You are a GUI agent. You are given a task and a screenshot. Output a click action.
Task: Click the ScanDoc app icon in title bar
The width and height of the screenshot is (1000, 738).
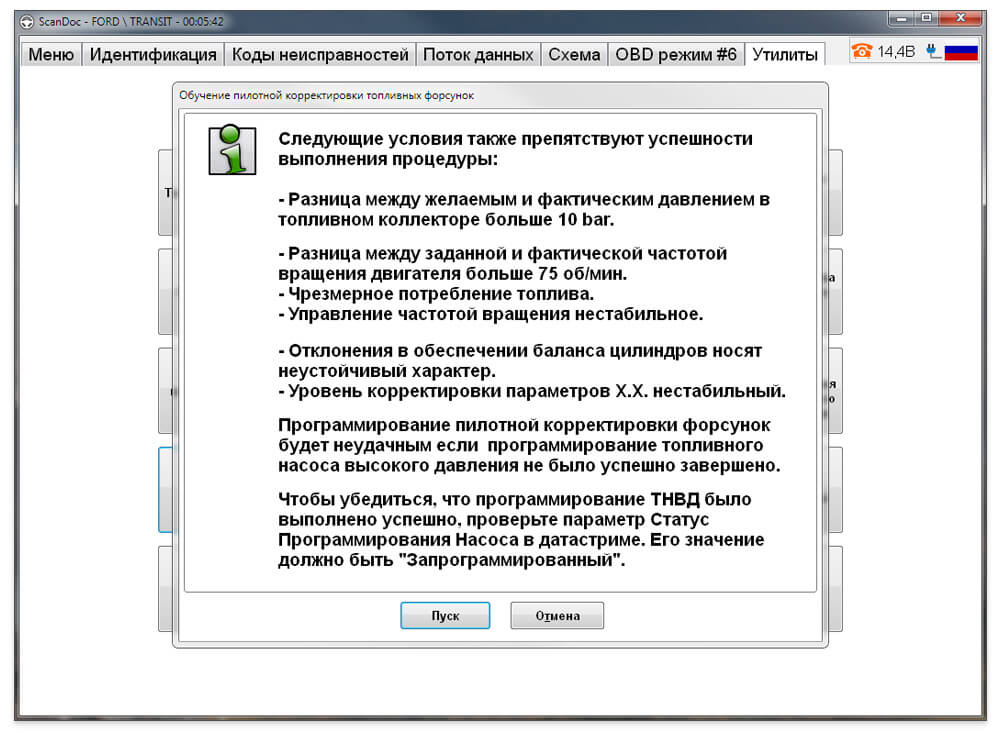click(27, 22)
